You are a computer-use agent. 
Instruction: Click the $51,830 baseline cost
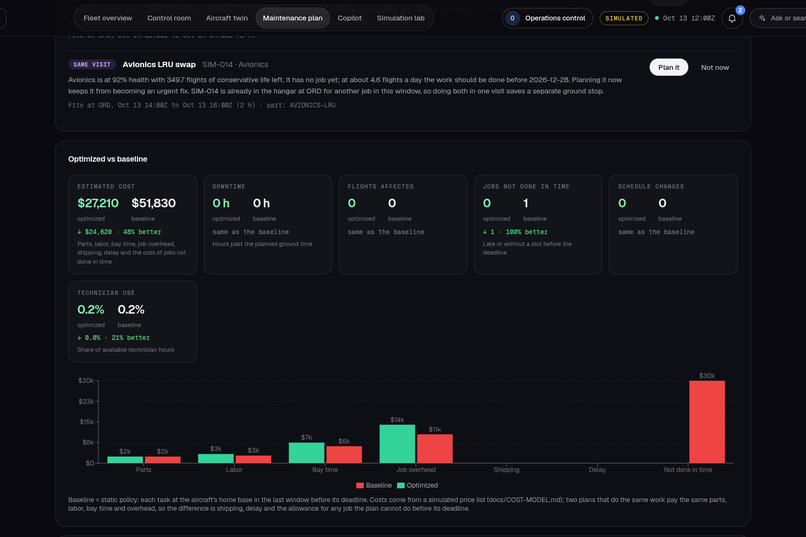(153, 203)
